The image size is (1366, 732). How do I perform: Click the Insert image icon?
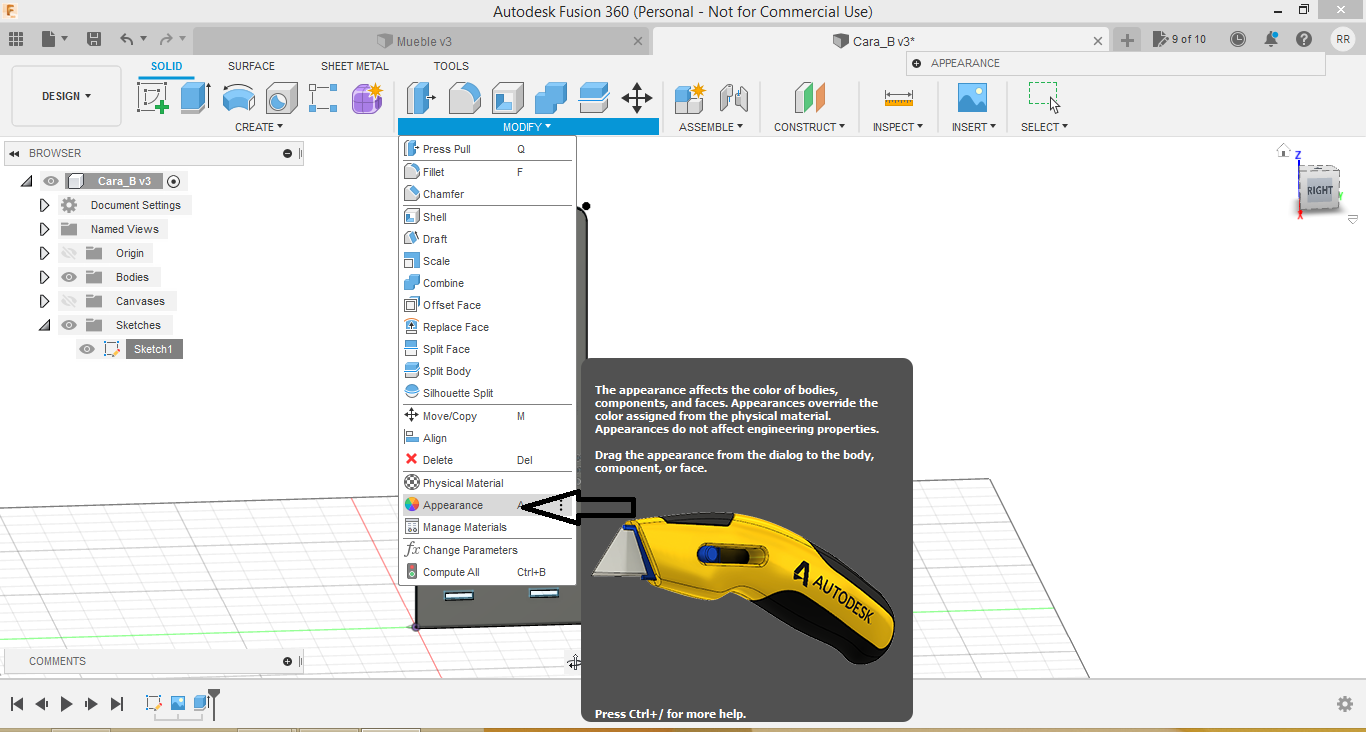(x=971, y=97)
